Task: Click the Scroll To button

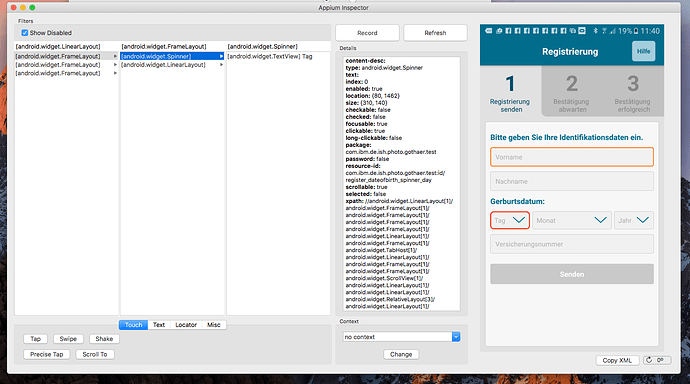Action: 95,354
